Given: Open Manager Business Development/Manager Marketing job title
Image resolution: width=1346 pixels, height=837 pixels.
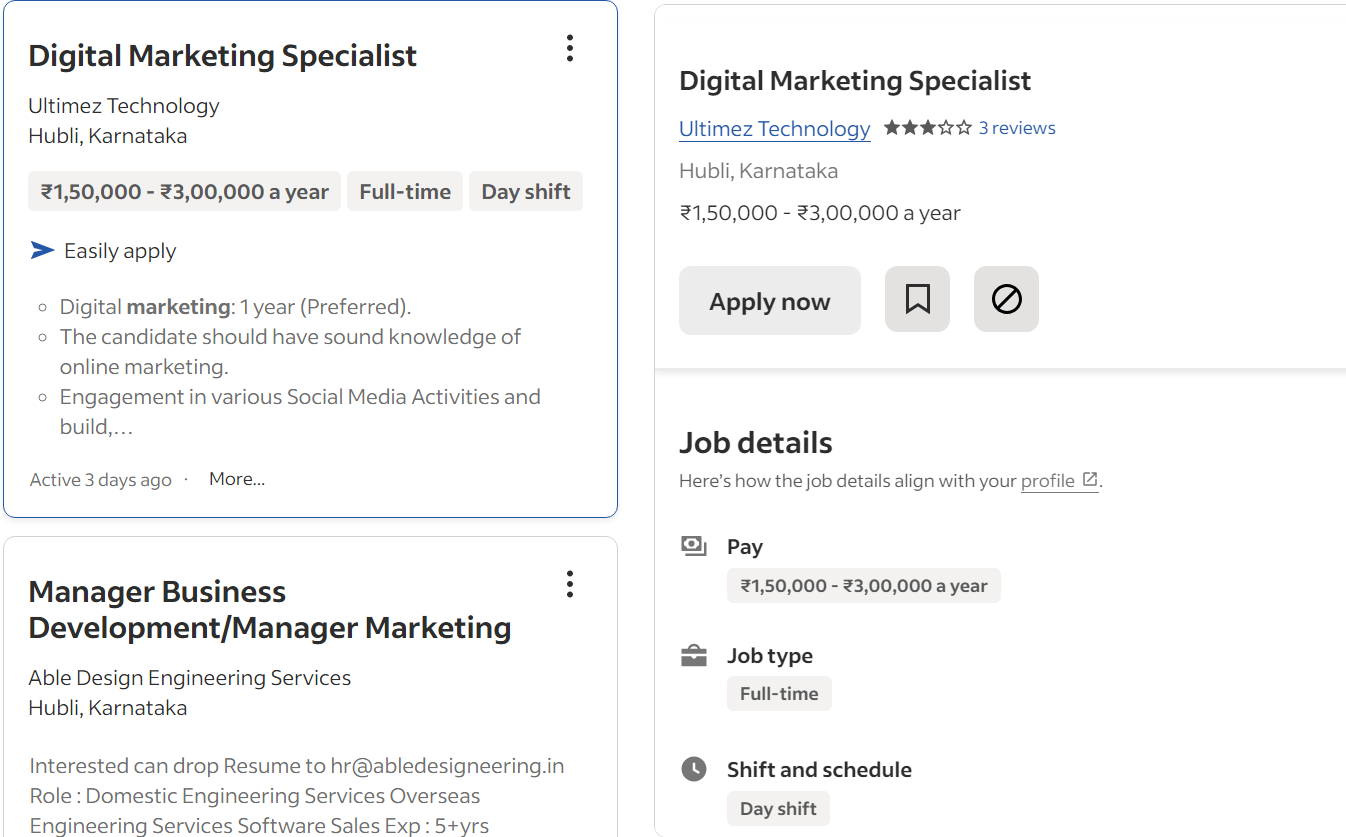Looking at the screenshot, I should pyautogui.click(x=270, y=609).
